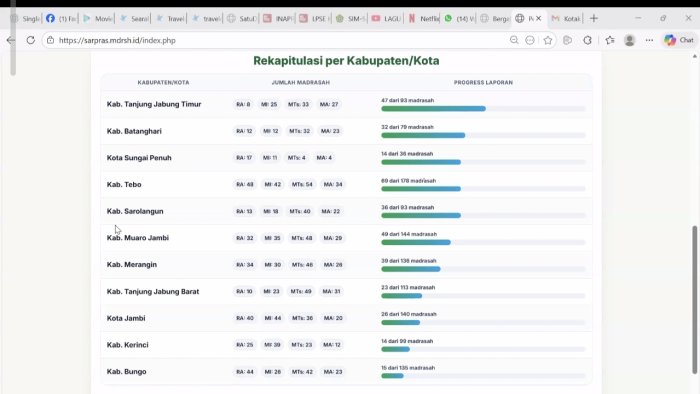Click the 'MA: 23' badge in Batanghari row
Viewport: 700px width, 394px height.
coord(330,131)
